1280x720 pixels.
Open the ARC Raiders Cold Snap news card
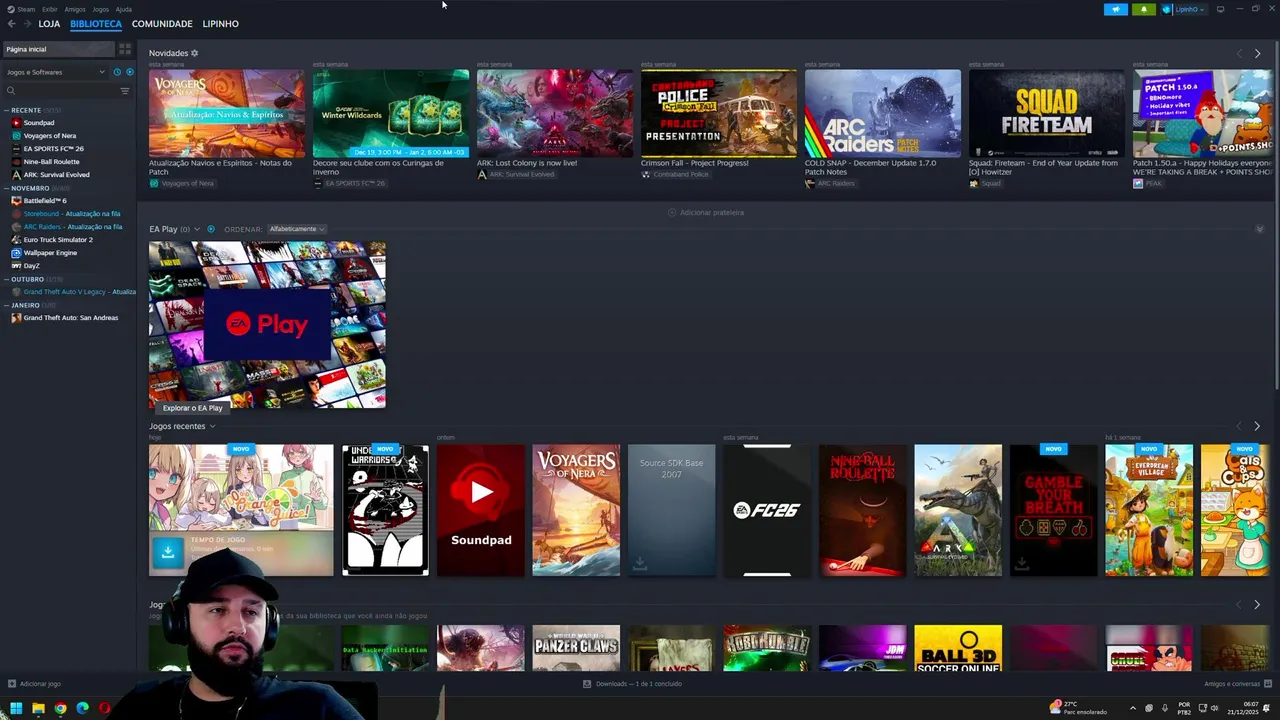(882, 113)
